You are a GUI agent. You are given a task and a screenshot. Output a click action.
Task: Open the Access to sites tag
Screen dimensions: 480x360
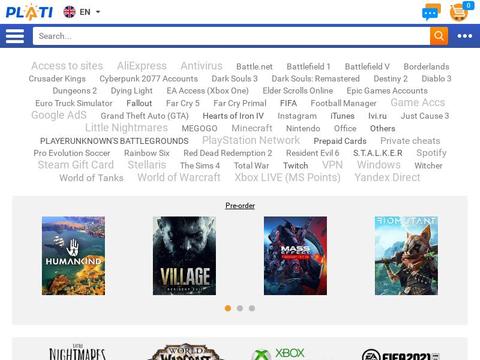tap(67, 66)
